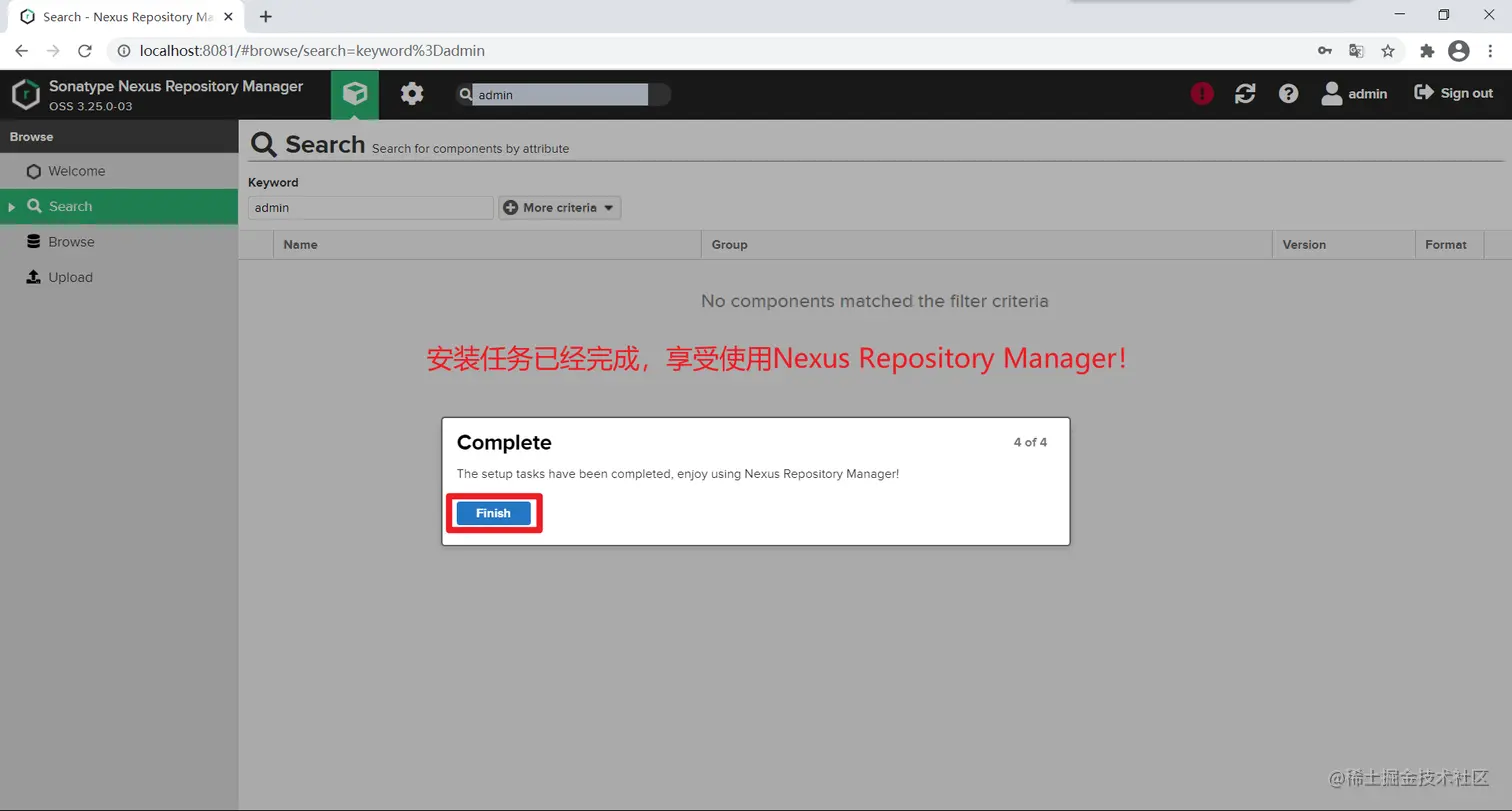Select Upload in the sidebar
Image resolution: width=1512 pixels, height=811 pixels.
pos(119,277)
